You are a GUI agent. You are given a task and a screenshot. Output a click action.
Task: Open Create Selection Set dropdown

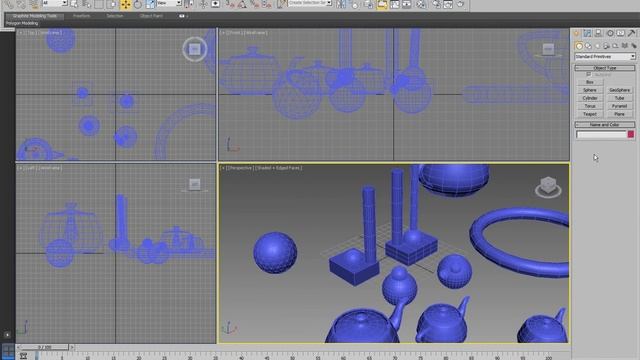310,3
